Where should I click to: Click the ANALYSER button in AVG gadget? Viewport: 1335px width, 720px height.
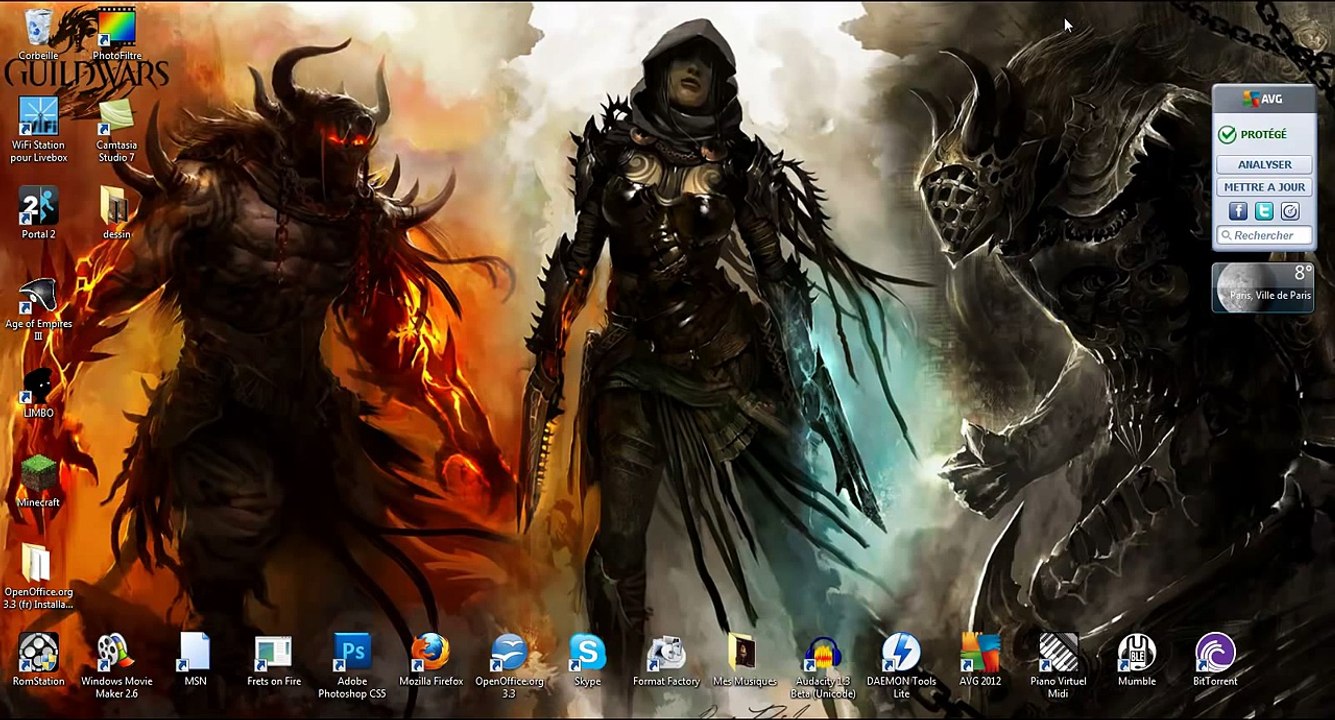pyautogui.click(x=1264, y=164)
